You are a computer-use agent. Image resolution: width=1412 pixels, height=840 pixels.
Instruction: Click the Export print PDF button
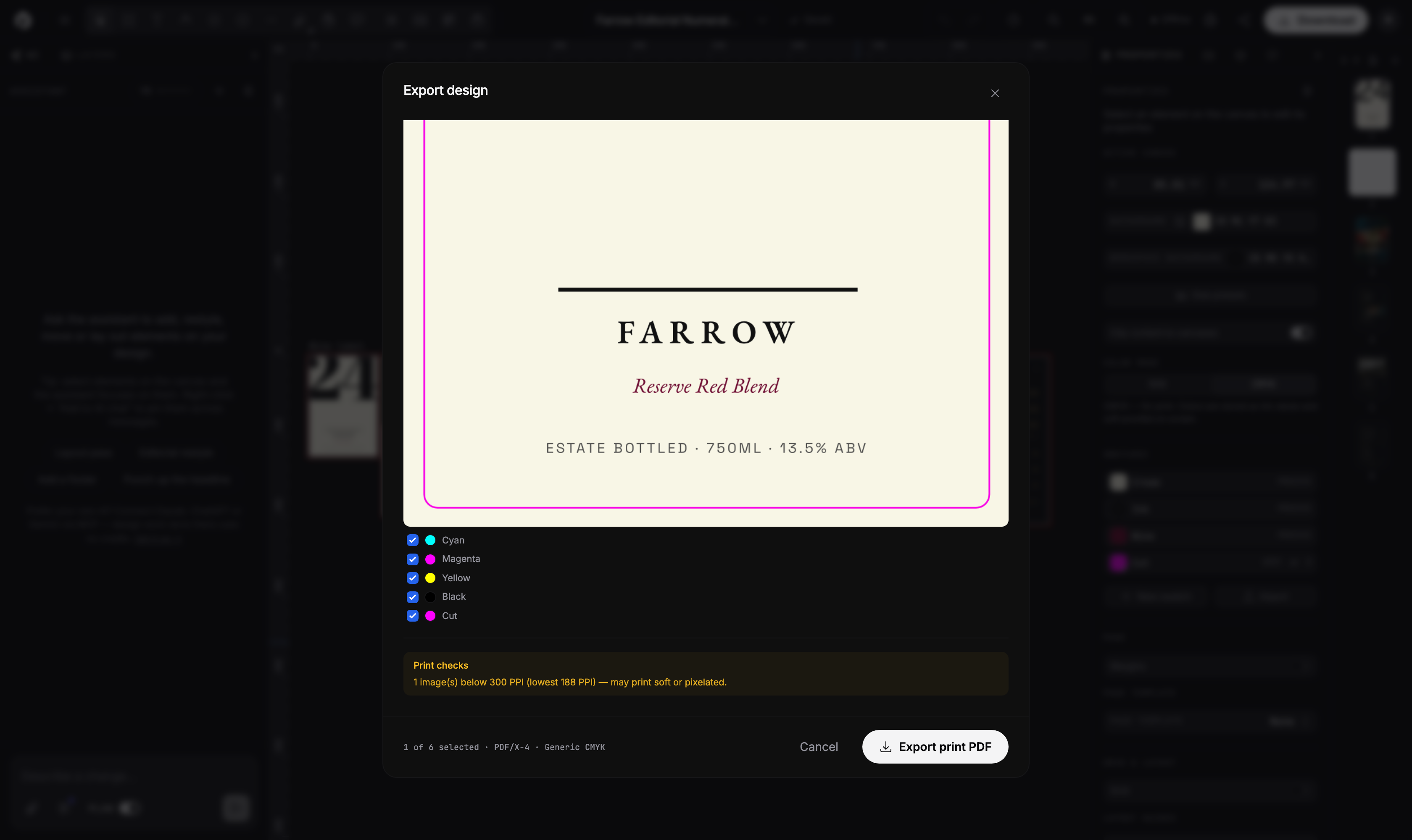pos(935,747)
